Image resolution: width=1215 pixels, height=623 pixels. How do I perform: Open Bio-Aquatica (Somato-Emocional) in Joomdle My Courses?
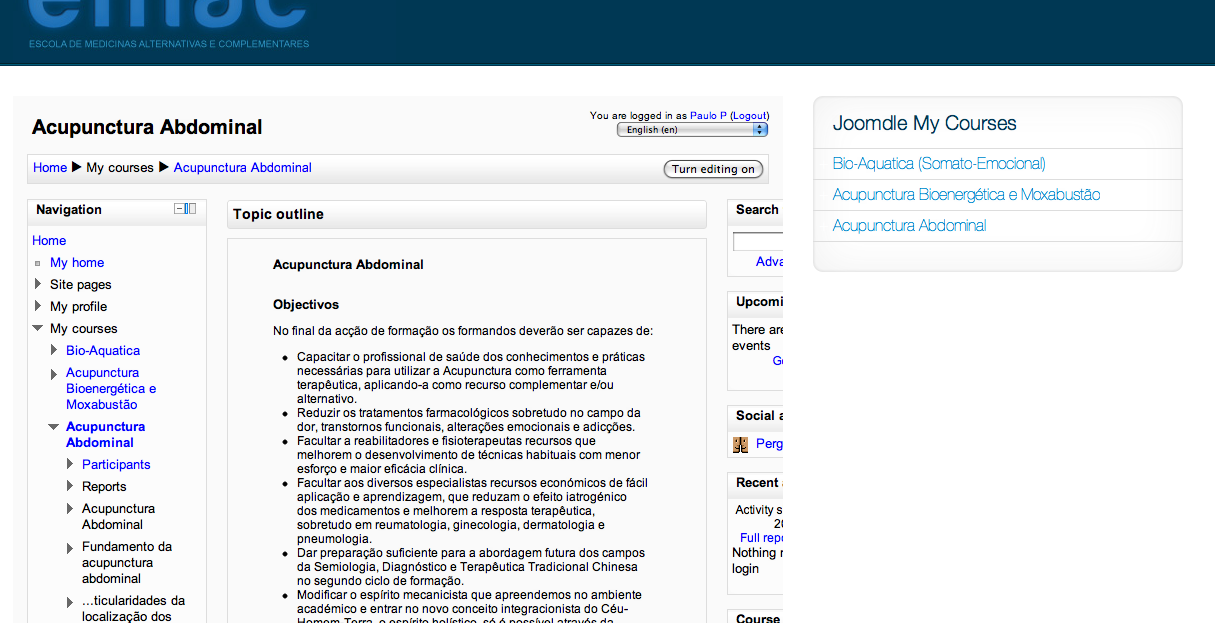[x=939, y=164]
